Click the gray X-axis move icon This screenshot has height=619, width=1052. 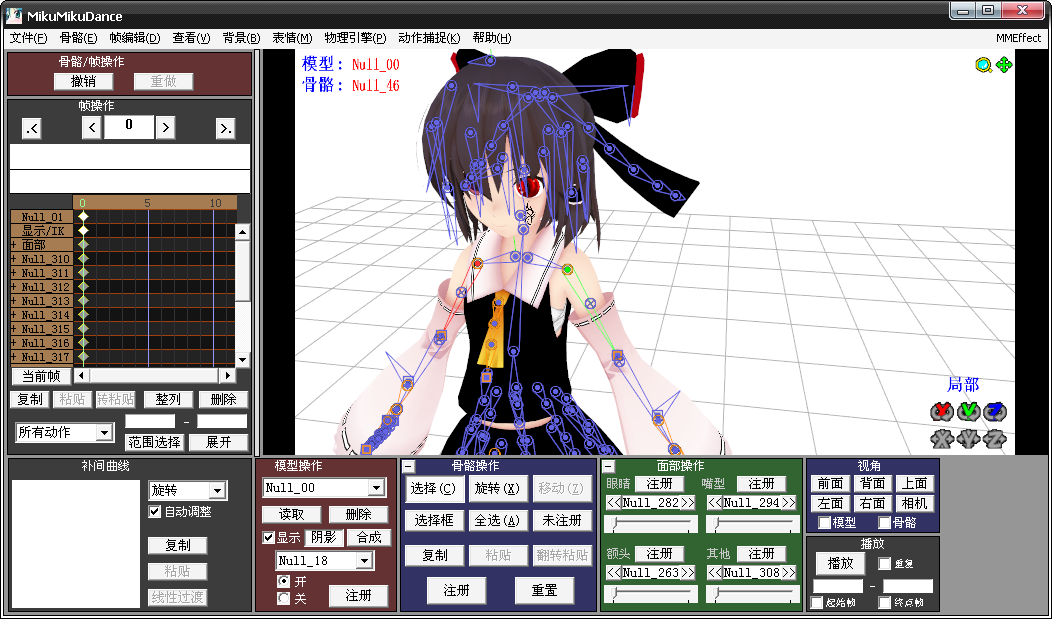tap(943, 439)
